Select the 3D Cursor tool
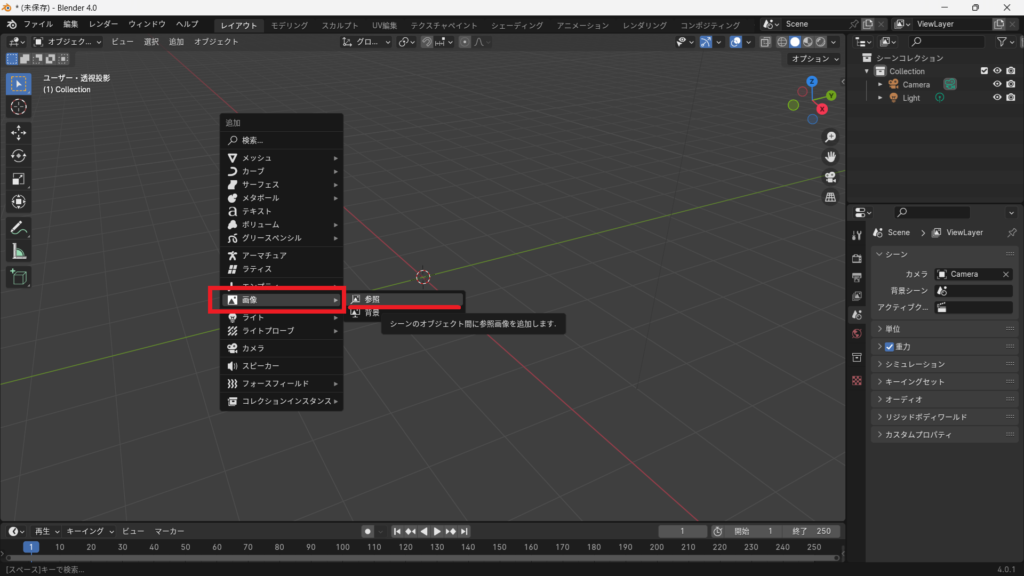1024x576 pixels. point(19,107)
